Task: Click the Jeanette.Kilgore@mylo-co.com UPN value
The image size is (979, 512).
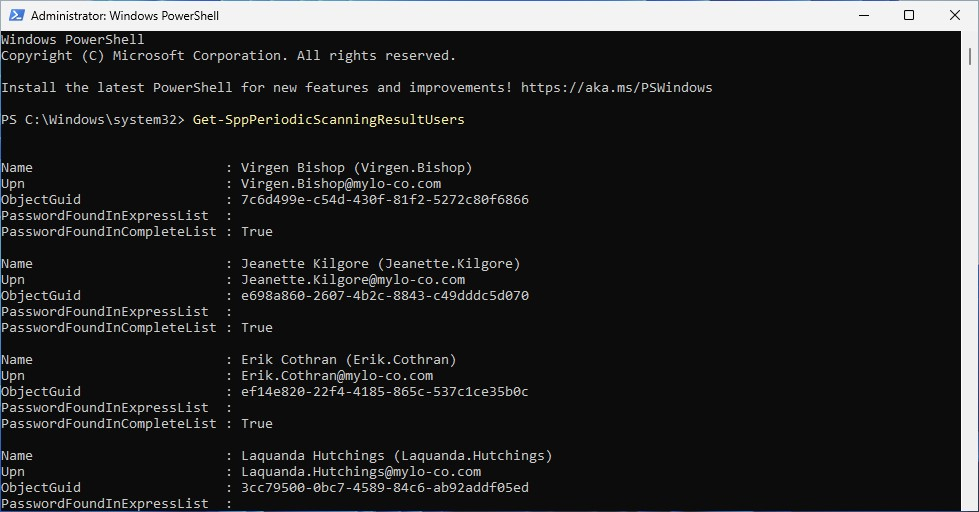Action: point(353,280)
